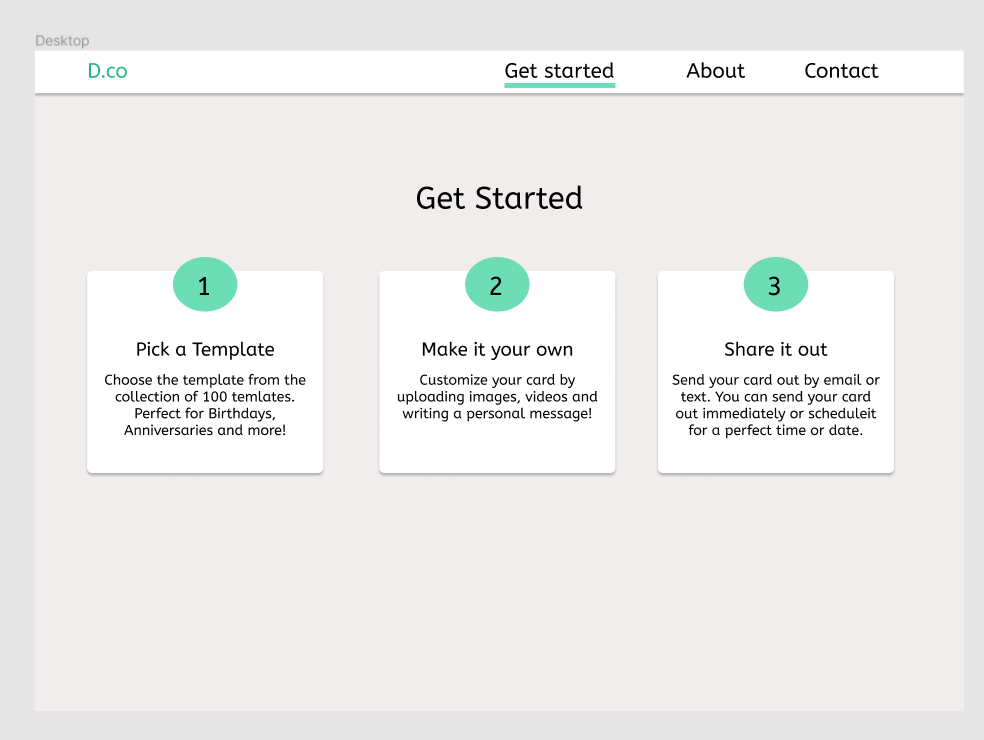Click the Share it out title
This screenshot has height=740, width=984.
point(775,349)
